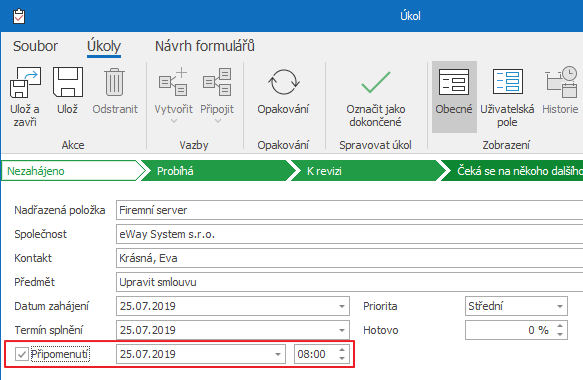Click the Datum zahájení label
This screenshot has width=583, height=380.
tap(51, 306)
